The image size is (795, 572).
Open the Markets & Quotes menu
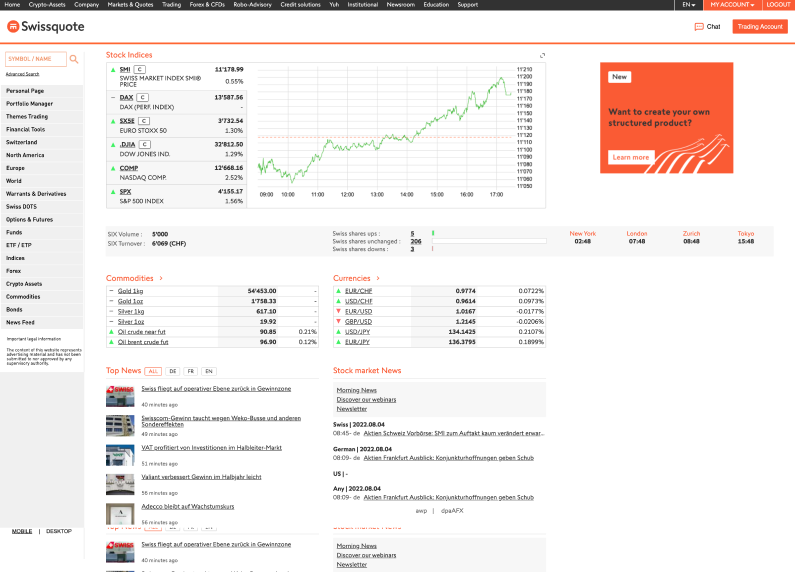pos(130,5)
